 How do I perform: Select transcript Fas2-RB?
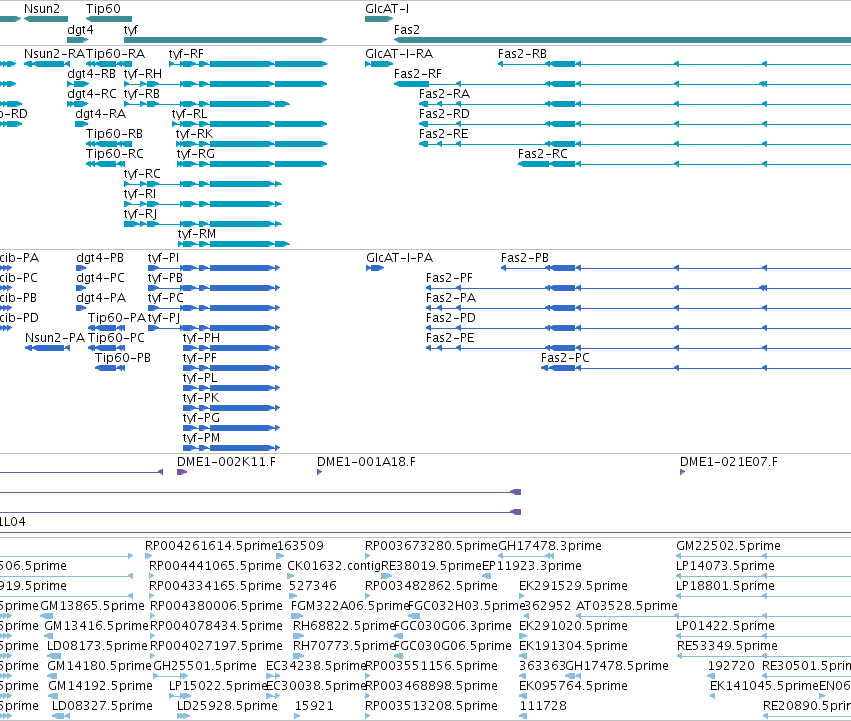coord(522,54)
